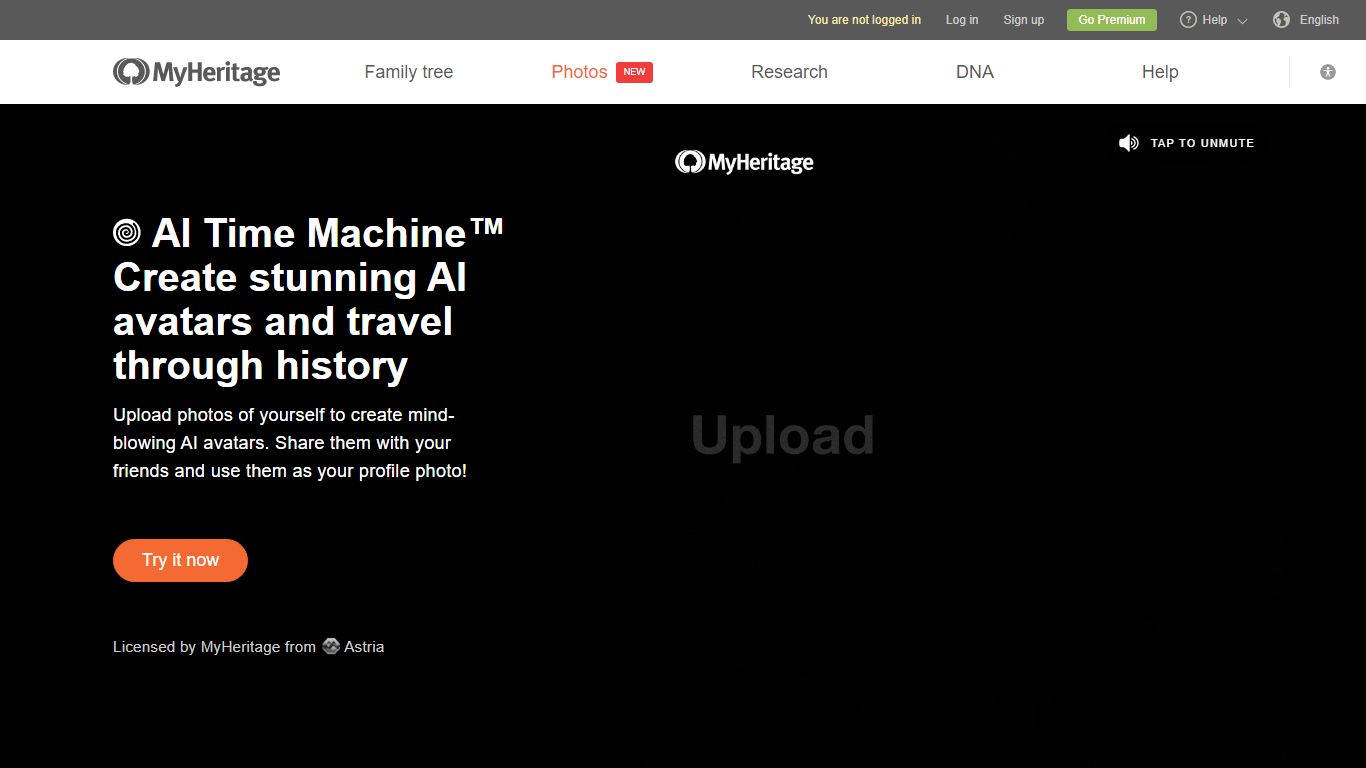Image resolution: width=1366 pixels, height=768 pixels.
Task: Click the speaker icon near TAP TO UNMUTE
Action: point(1128,142)
